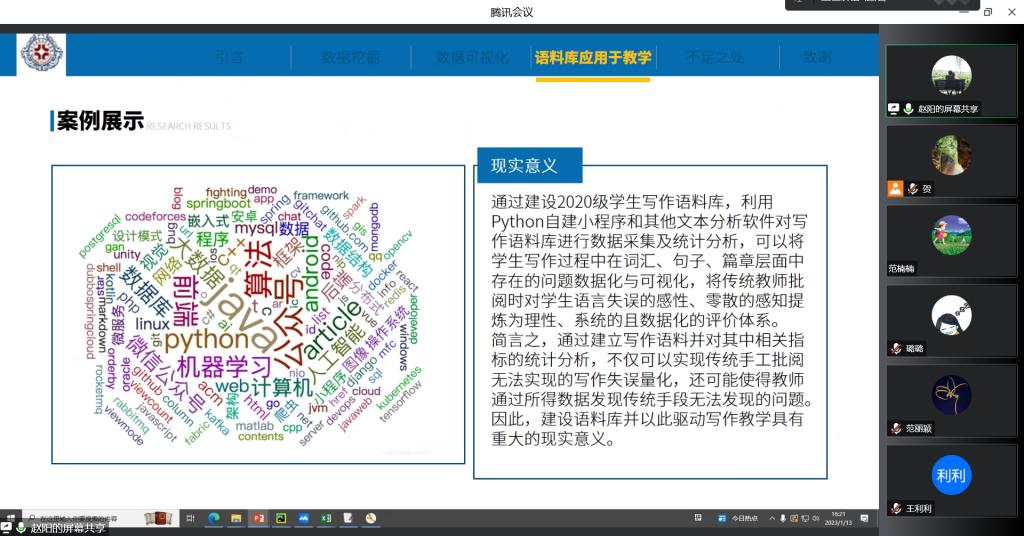The height and width of the screenshot is (536, 1024).
Task: Click 范丽颖's muted microphone icon
Action: 897,428
